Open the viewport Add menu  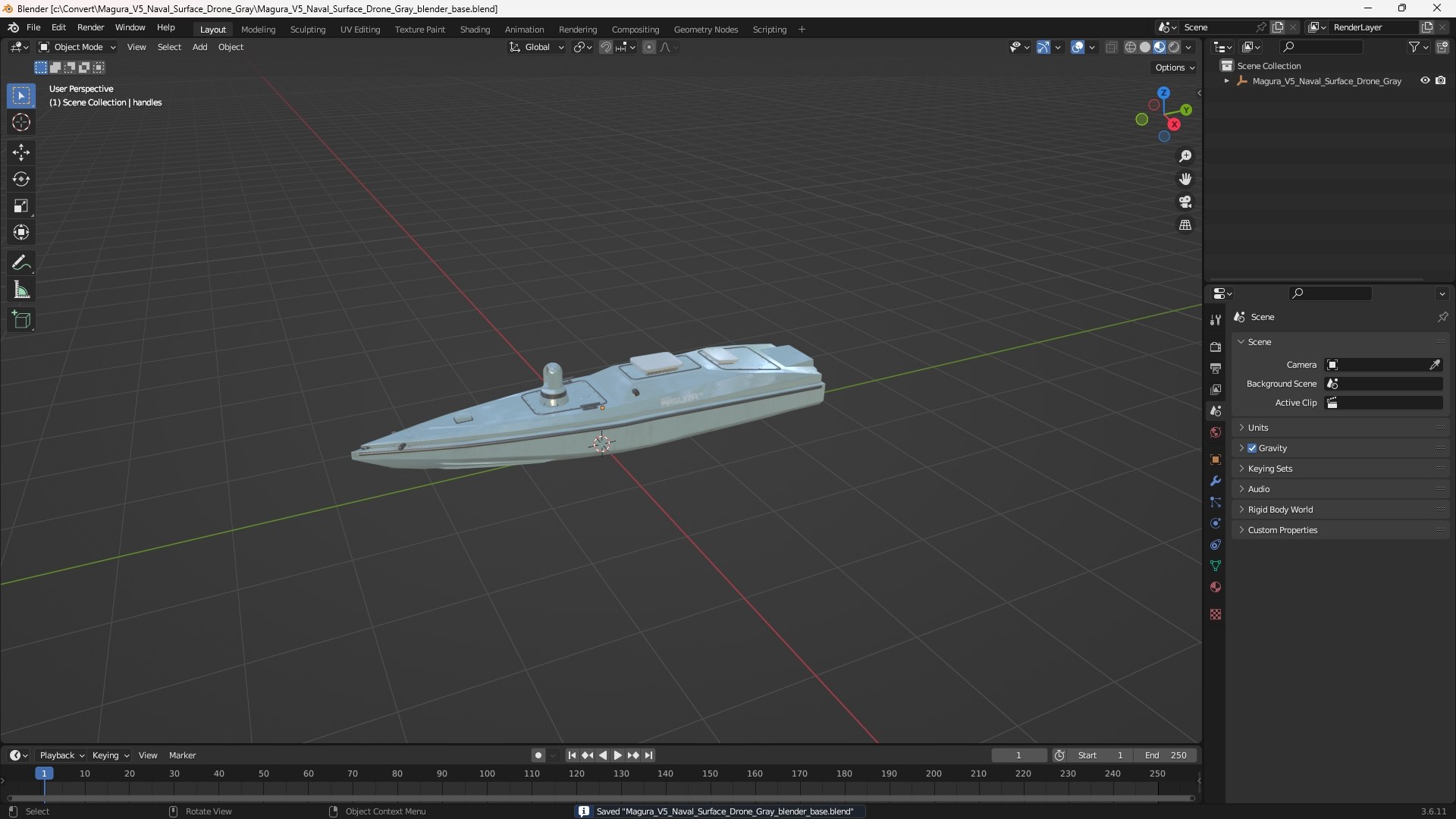[199, 47]
